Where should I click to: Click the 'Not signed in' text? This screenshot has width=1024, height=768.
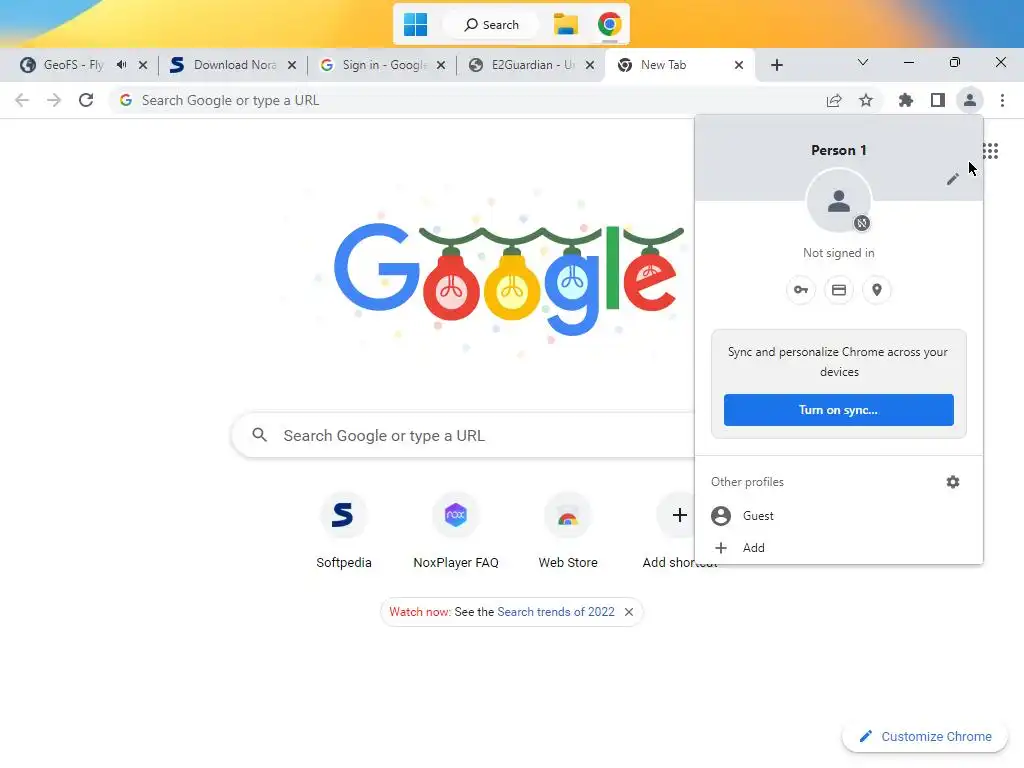839,253
